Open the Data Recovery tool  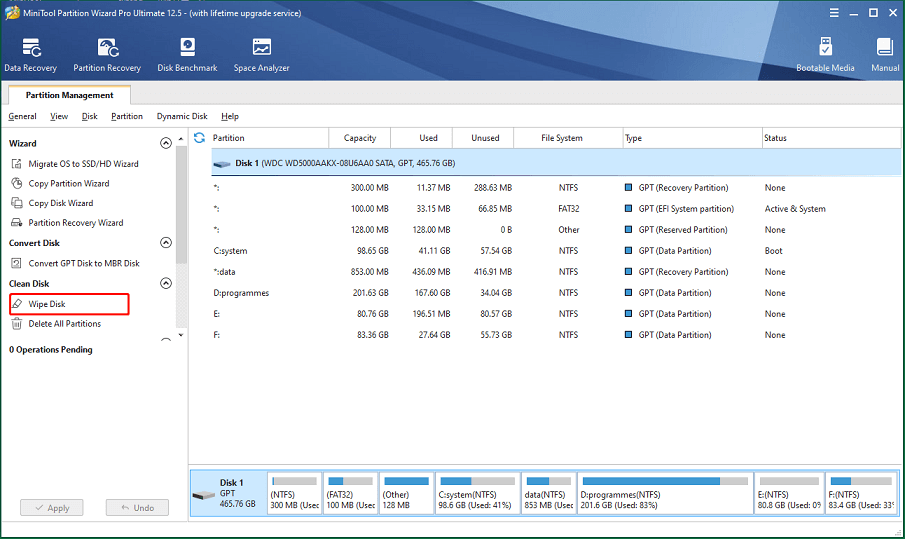pyautogui.click(x=31, y=55)
